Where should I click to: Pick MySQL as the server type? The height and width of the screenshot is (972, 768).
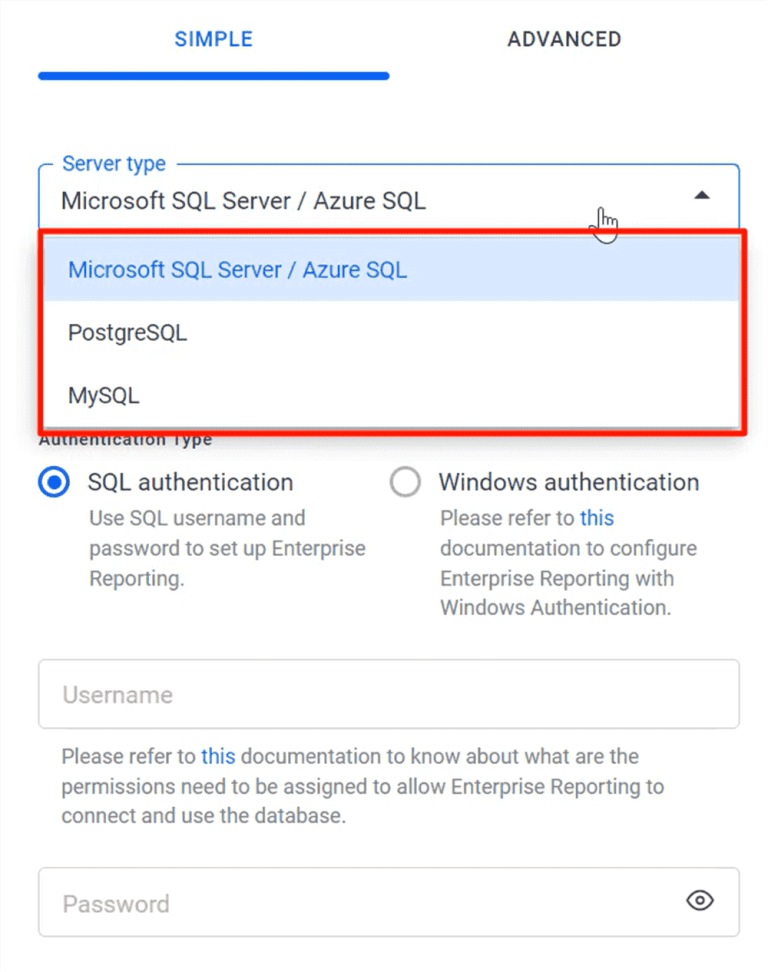(x=392, y=395)
